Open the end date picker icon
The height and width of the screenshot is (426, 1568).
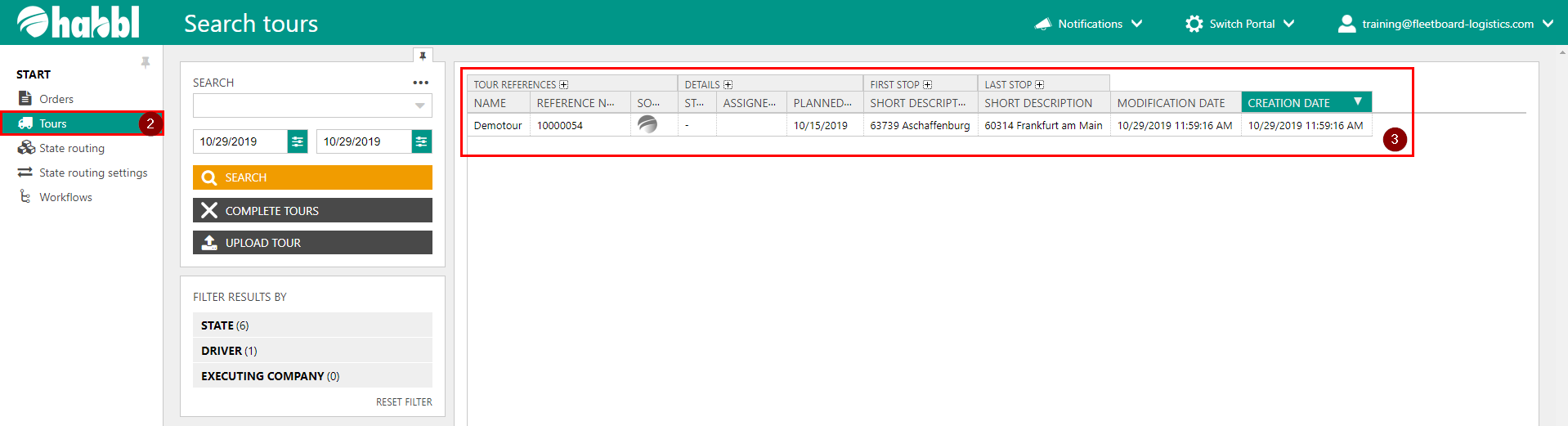(421, 141)
